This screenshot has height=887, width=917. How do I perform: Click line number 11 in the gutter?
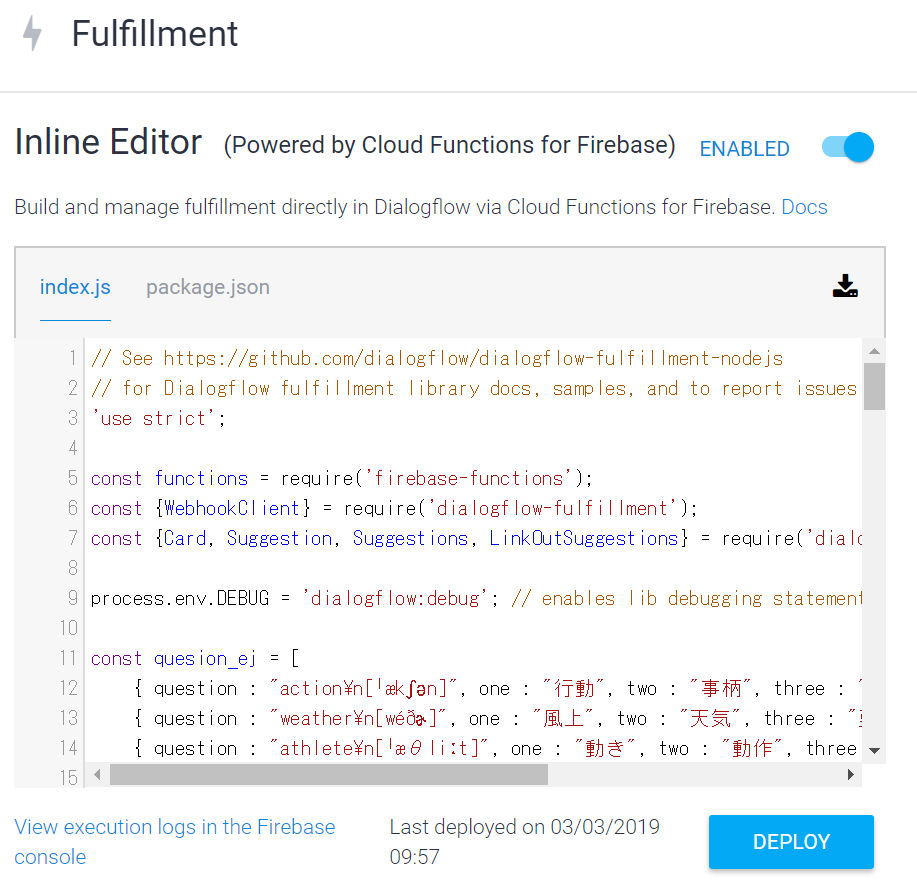(x=68, y=658)
